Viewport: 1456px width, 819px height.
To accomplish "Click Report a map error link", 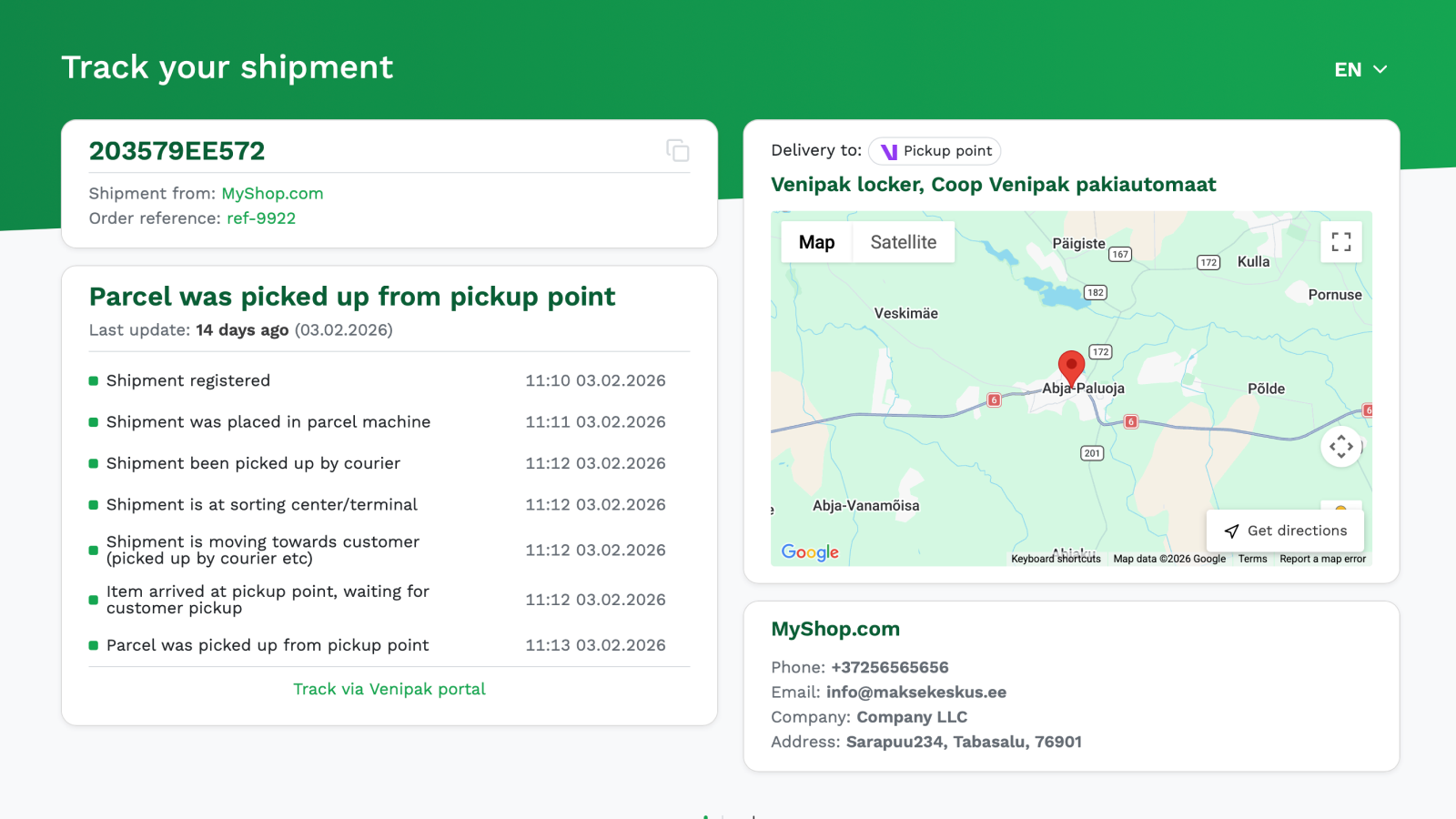I will coord(1322,559).
